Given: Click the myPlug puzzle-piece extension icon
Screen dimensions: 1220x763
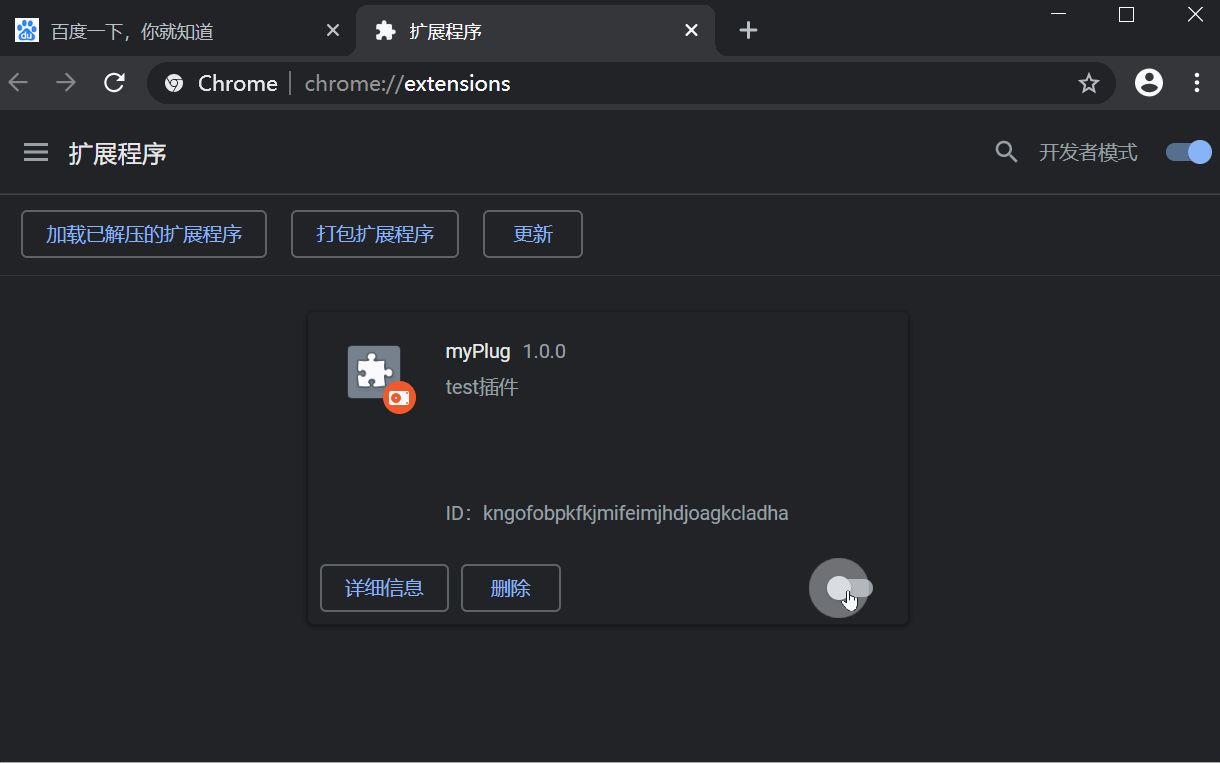Looking at the screenshot, I should click(374, 370).
